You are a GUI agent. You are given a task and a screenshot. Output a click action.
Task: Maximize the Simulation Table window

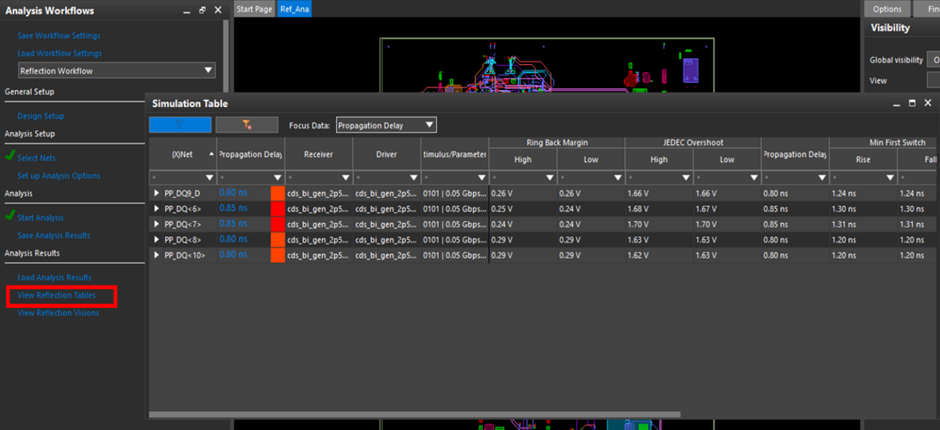(911, 103)
